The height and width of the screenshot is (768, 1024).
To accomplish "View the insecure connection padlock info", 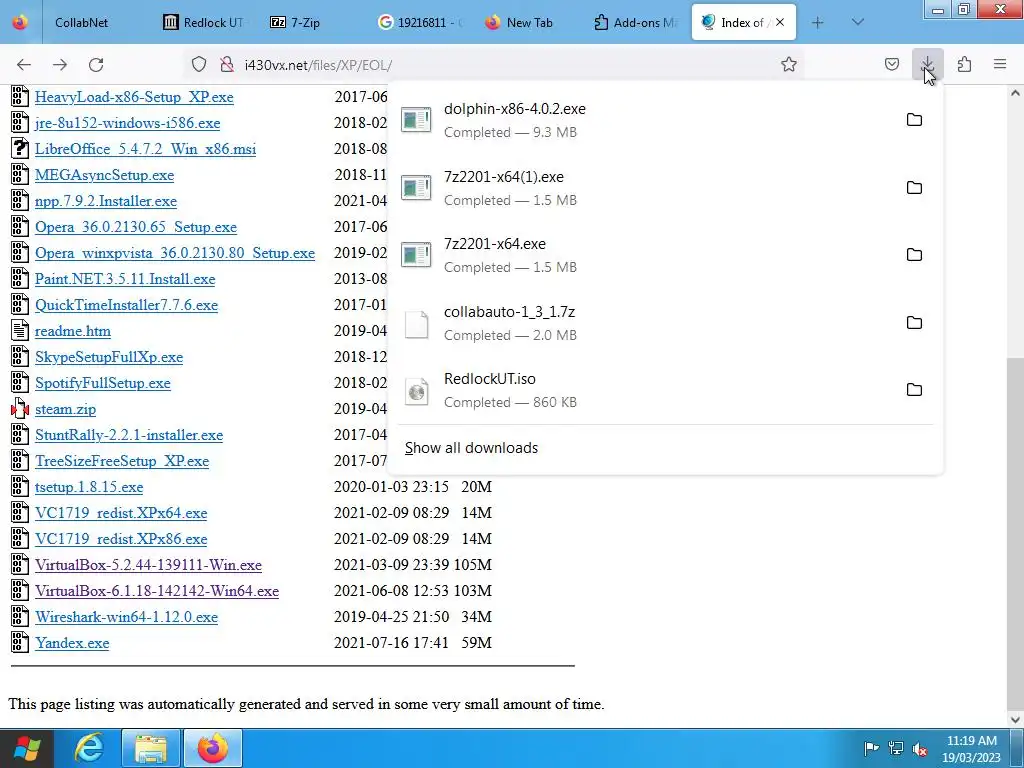I will [227, 64].
